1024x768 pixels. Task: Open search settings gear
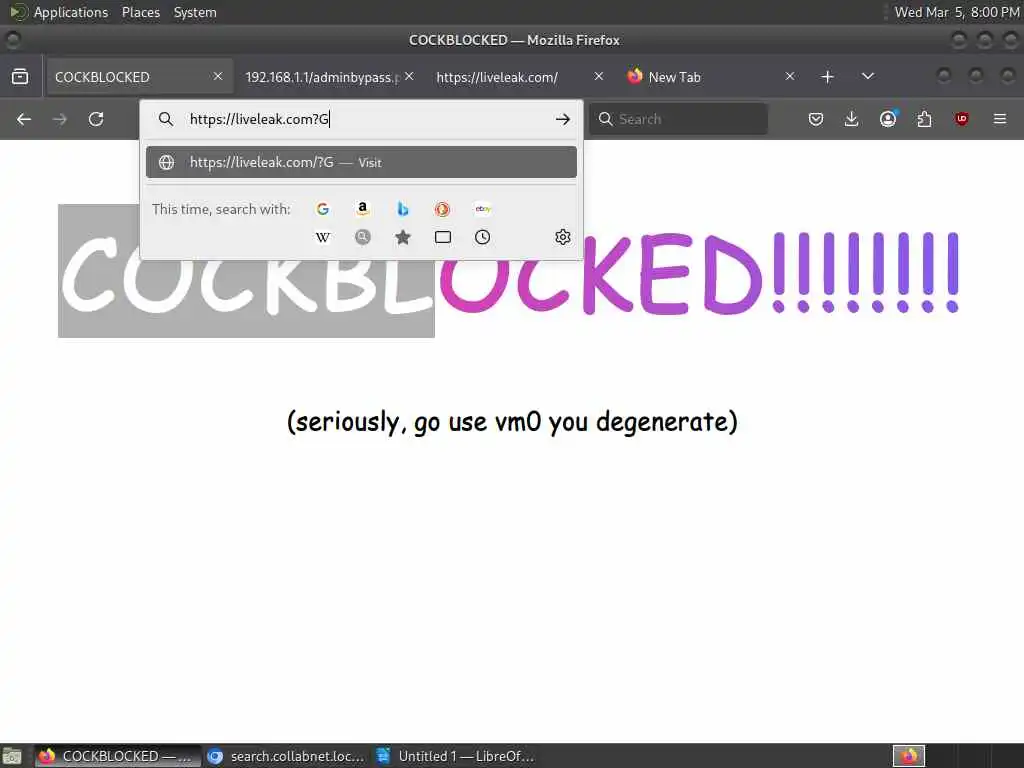[x=562, y=237]
